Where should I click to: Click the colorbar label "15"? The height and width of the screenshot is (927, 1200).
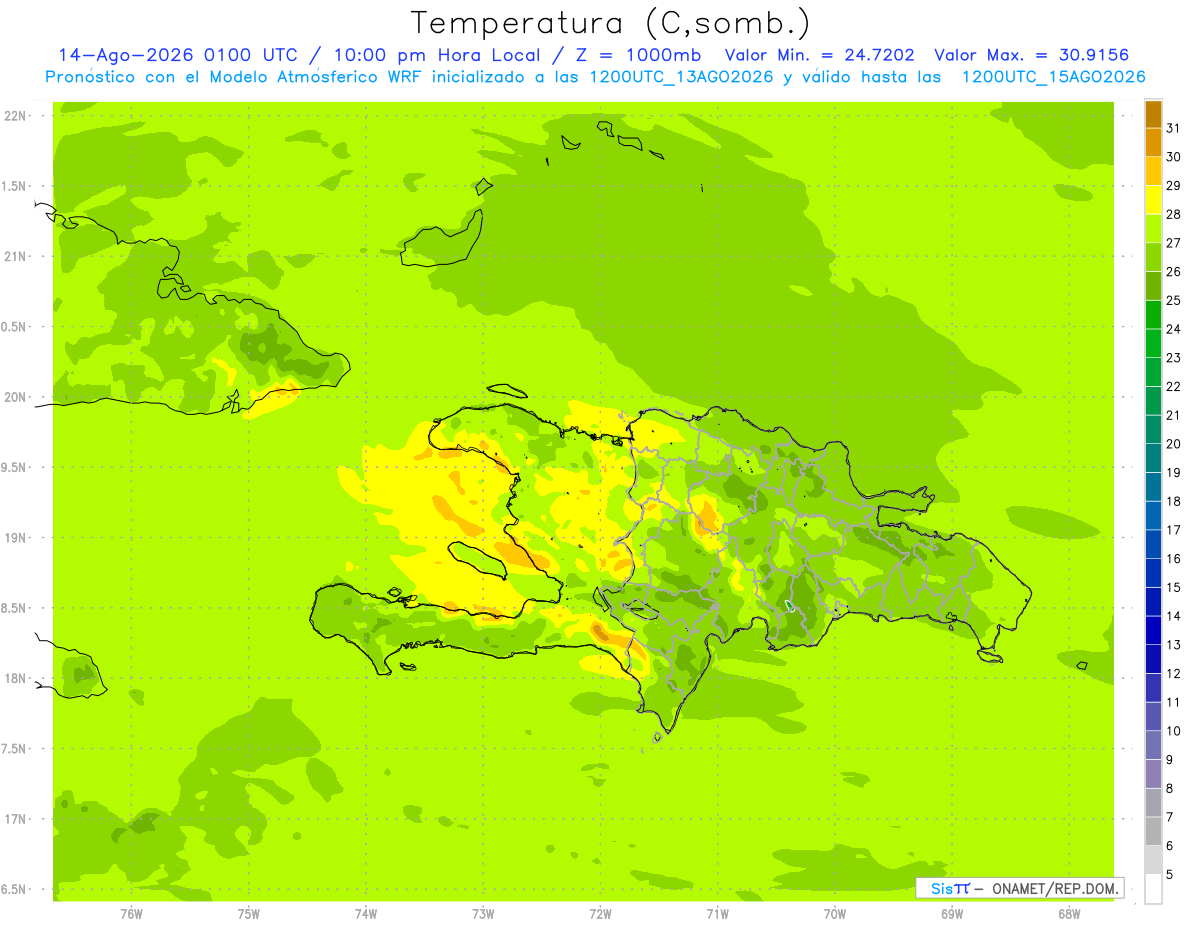point(1174,587)
